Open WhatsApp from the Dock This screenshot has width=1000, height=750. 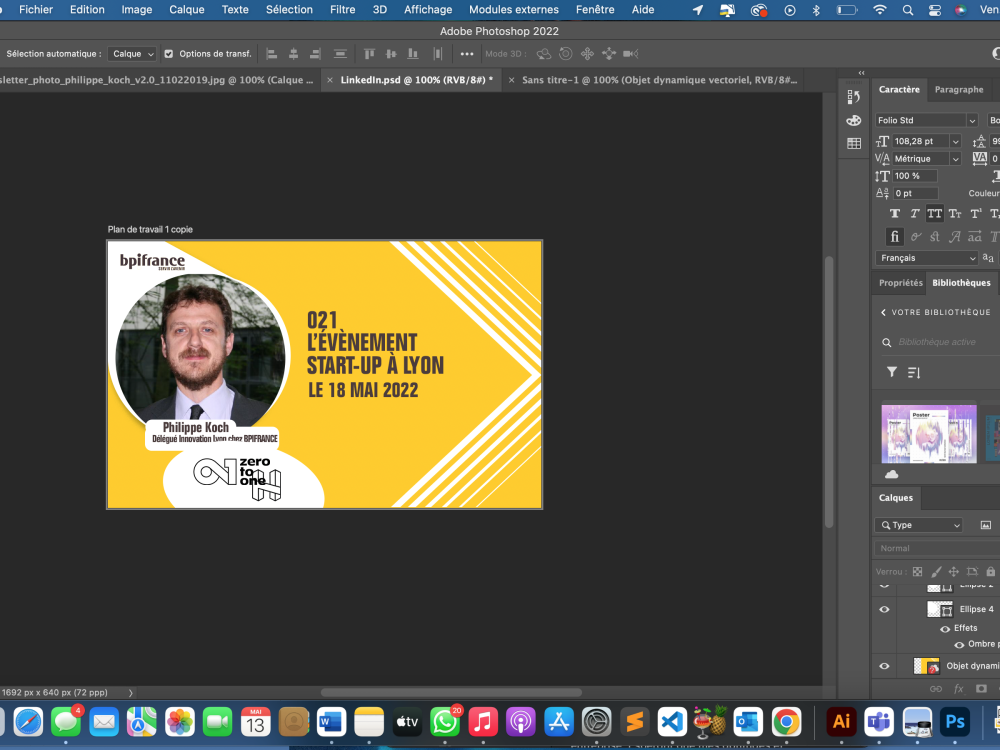click(445, 721)
